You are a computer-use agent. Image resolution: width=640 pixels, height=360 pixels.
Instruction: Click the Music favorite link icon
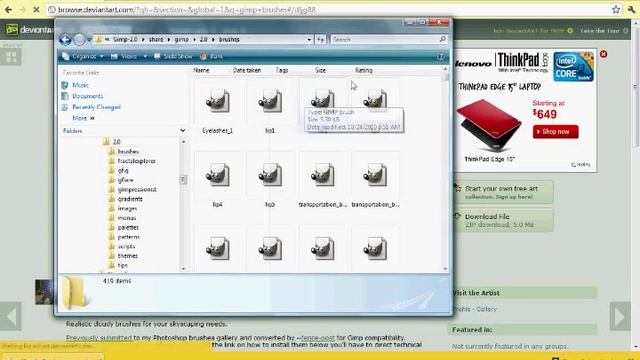pyautogui.click(x=64, y=85)
